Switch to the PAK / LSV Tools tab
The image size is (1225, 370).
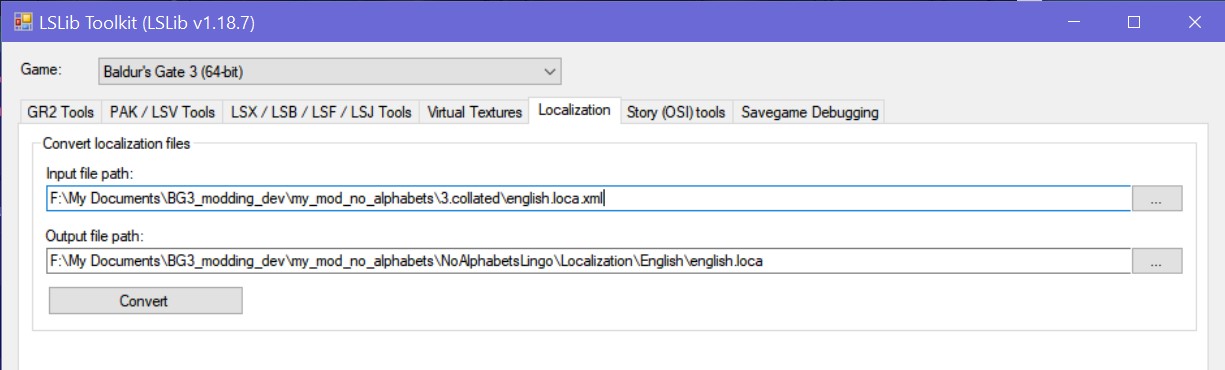[162, 112]
